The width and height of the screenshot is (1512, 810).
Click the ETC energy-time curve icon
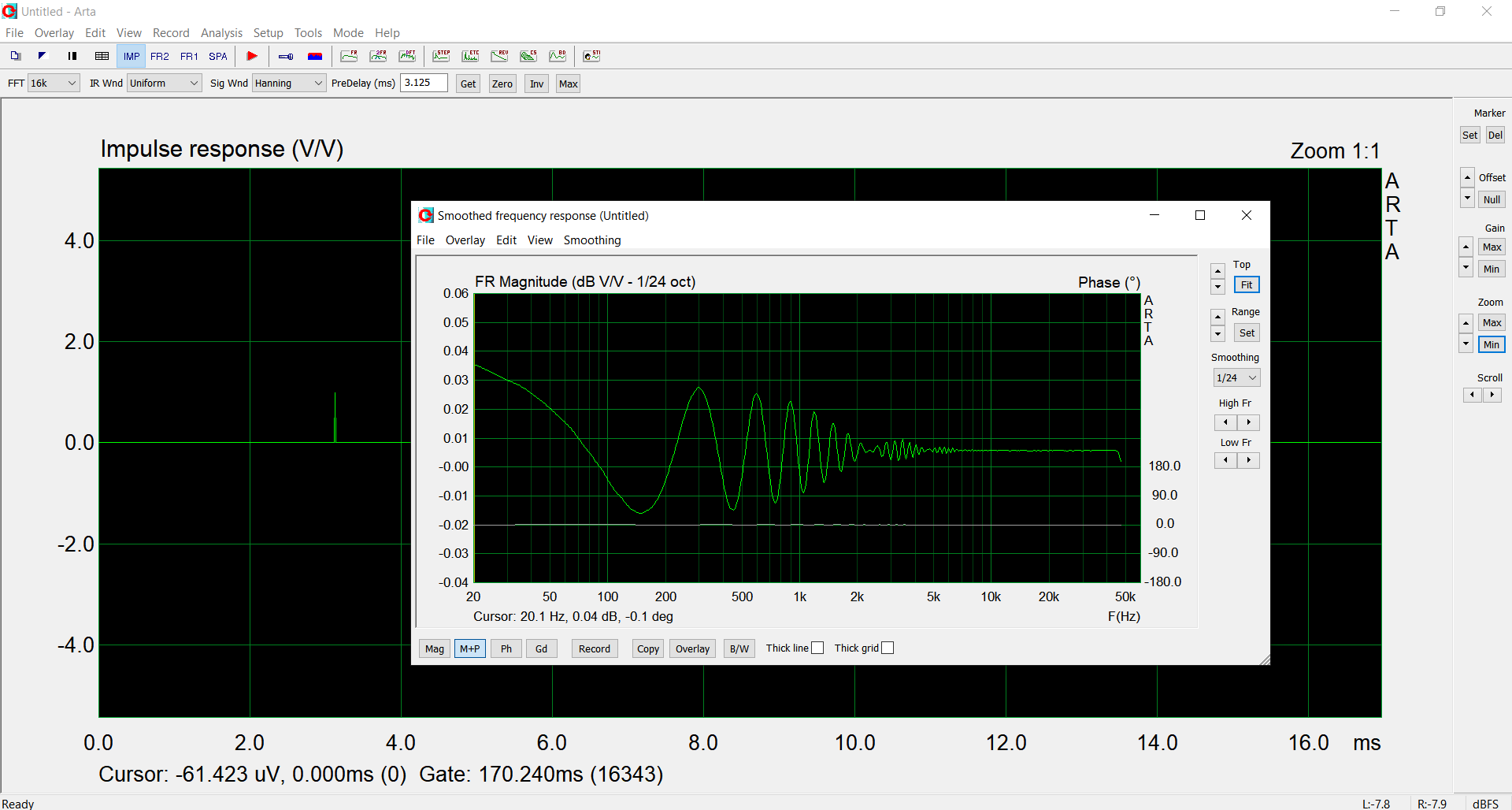pyautogui.click(x=470, y=56)
